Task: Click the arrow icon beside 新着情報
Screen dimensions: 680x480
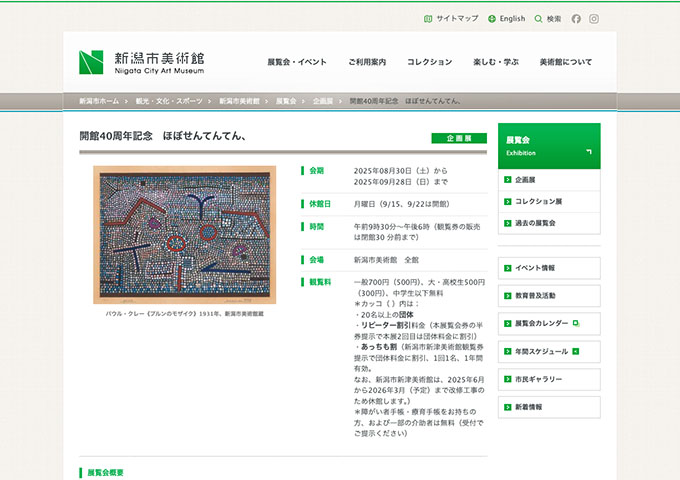Action: [x=508, y=407]
